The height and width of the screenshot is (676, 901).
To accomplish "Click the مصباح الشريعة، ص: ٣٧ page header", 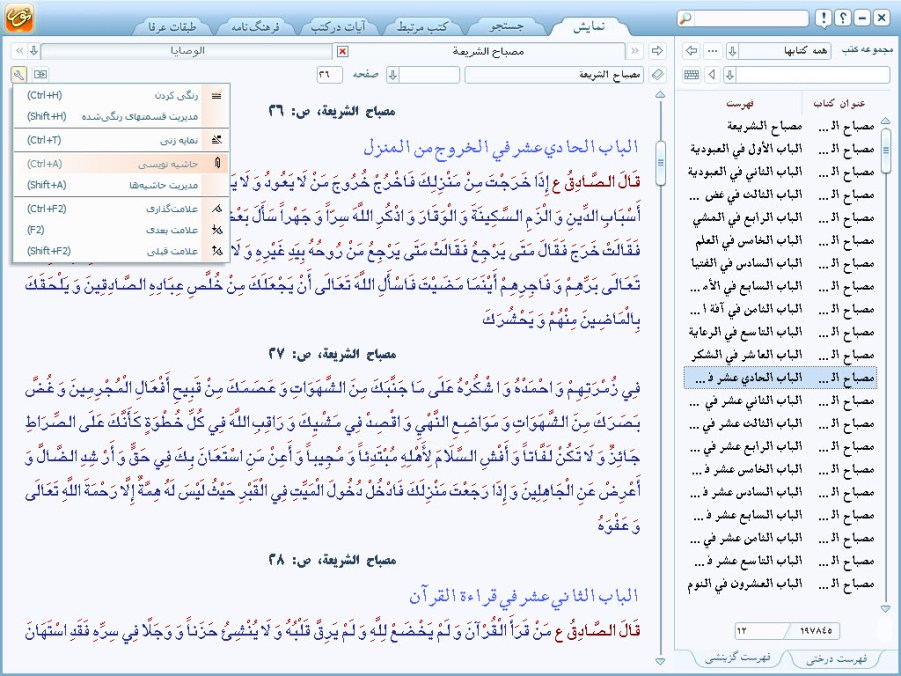I will 332,354.
